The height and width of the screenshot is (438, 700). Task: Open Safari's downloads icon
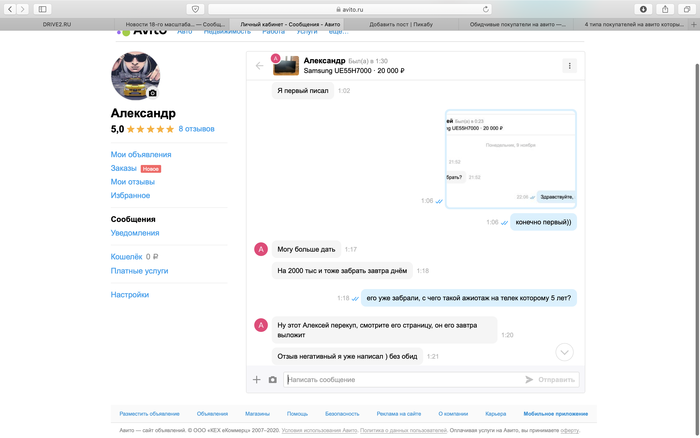643,9
